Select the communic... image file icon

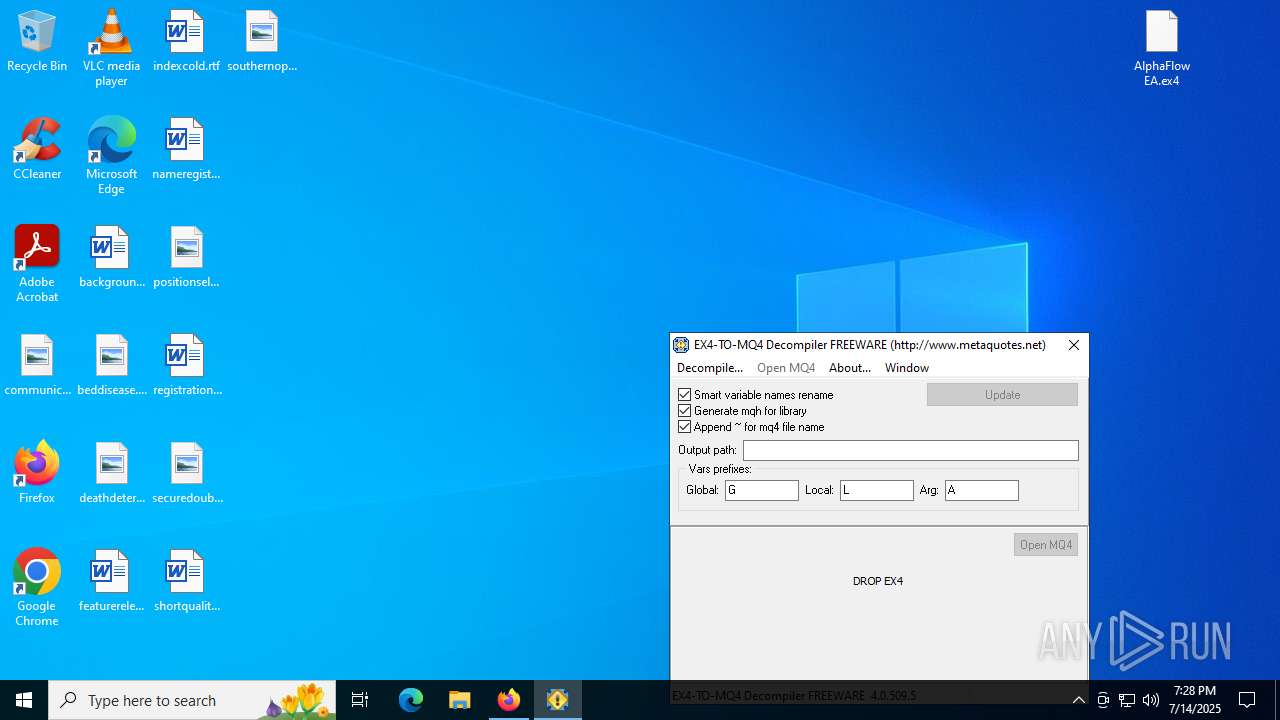(x=37, y=366)
